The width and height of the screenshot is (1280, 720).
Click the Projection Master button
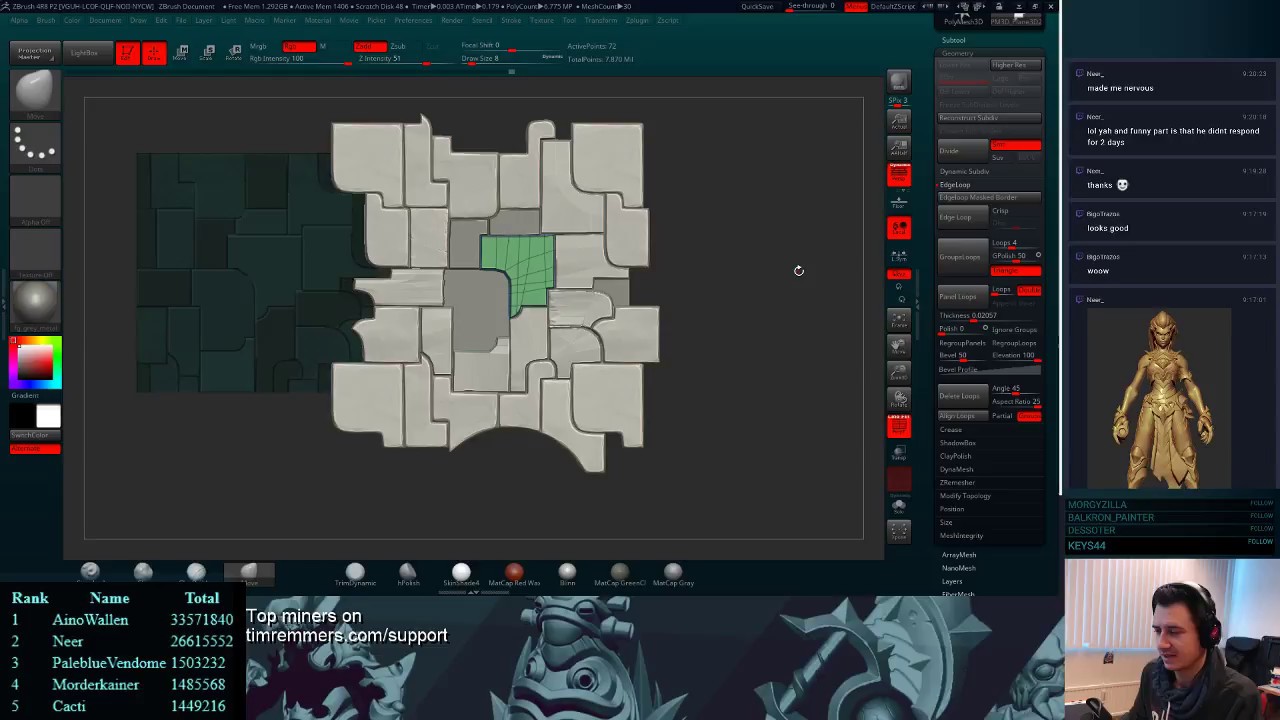point(34,53)
